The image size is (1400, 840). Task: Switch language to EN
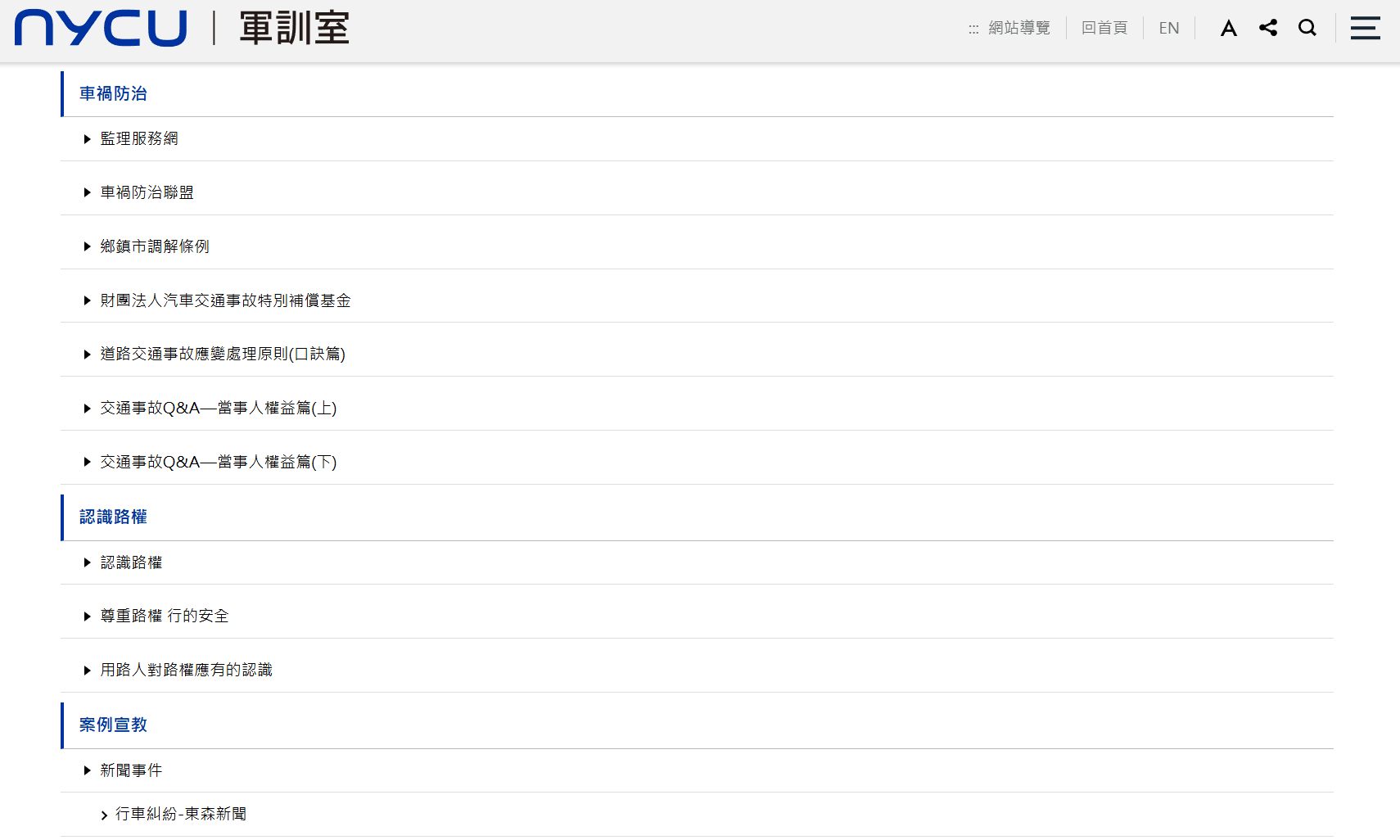point(1168,28)
